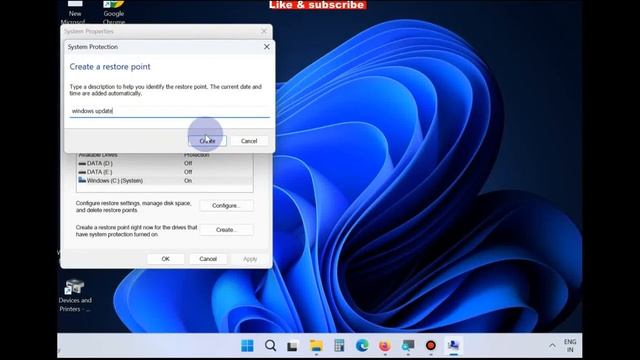Launch File Explorer from the taskbar

316,346
